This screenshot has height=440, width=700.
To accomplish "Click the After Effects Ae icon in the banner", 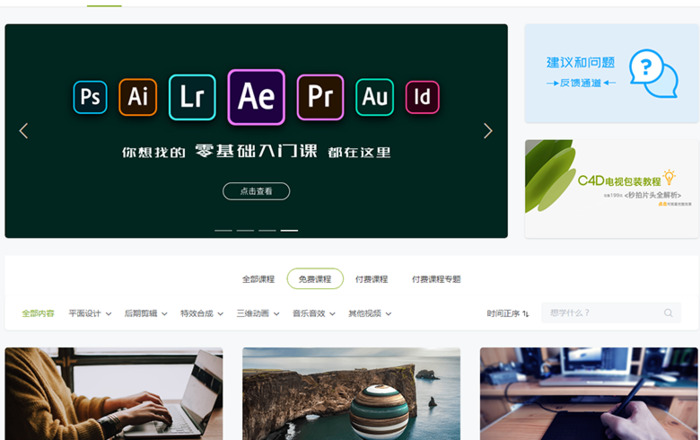I will [x=256, y=97].
